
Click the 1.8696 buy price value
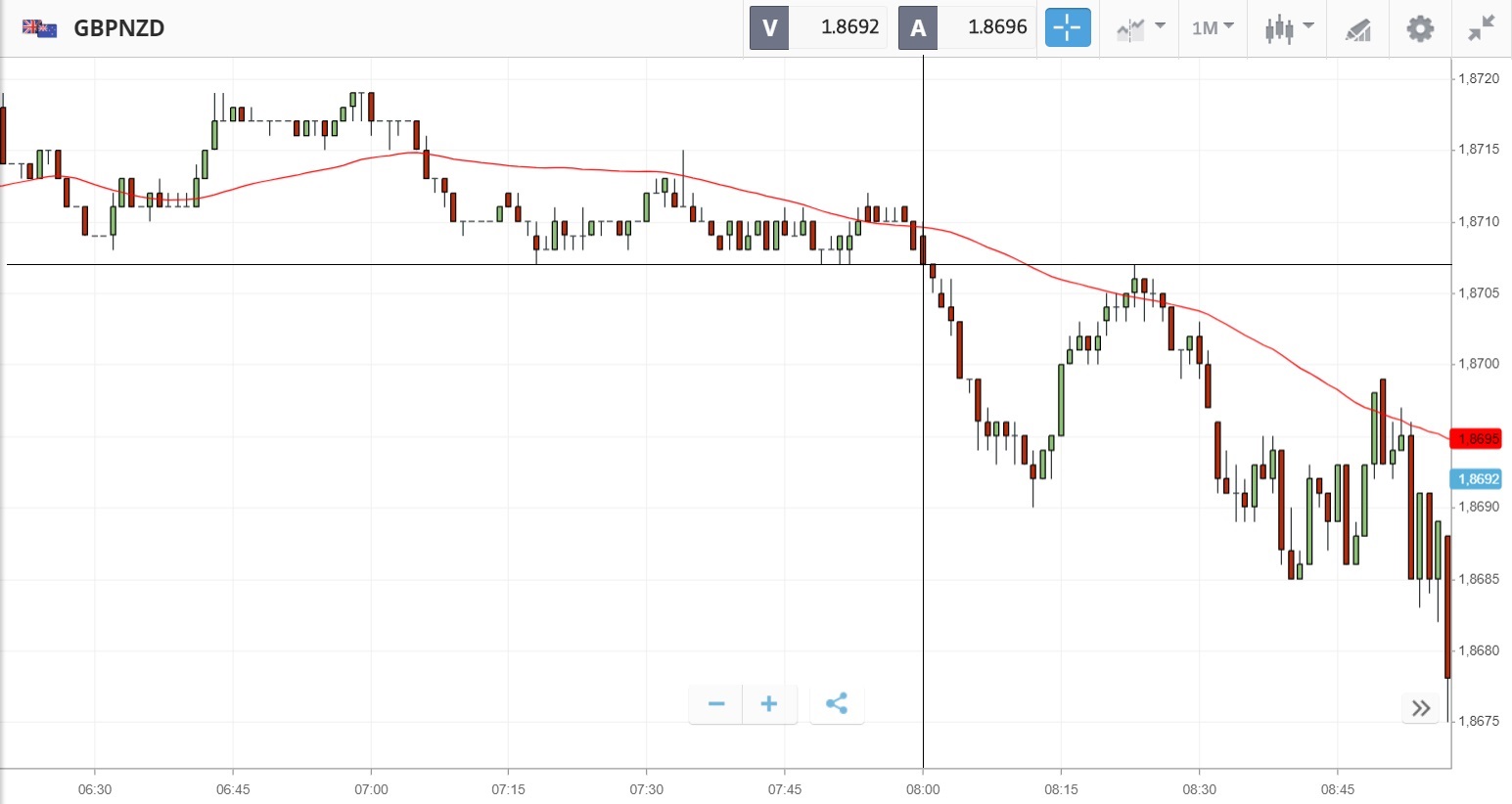point(997,27)
